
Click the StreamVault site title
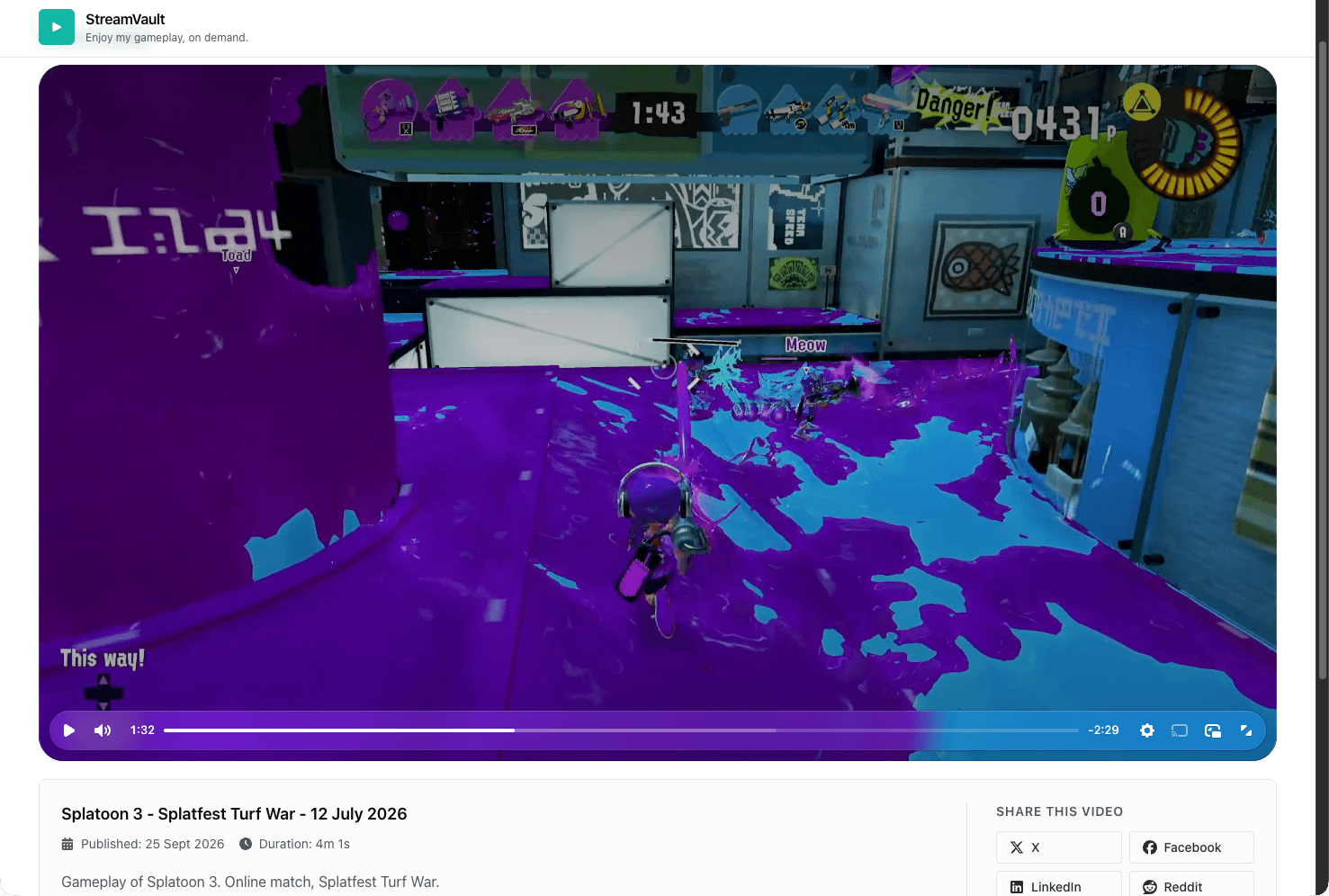(125, 19)
